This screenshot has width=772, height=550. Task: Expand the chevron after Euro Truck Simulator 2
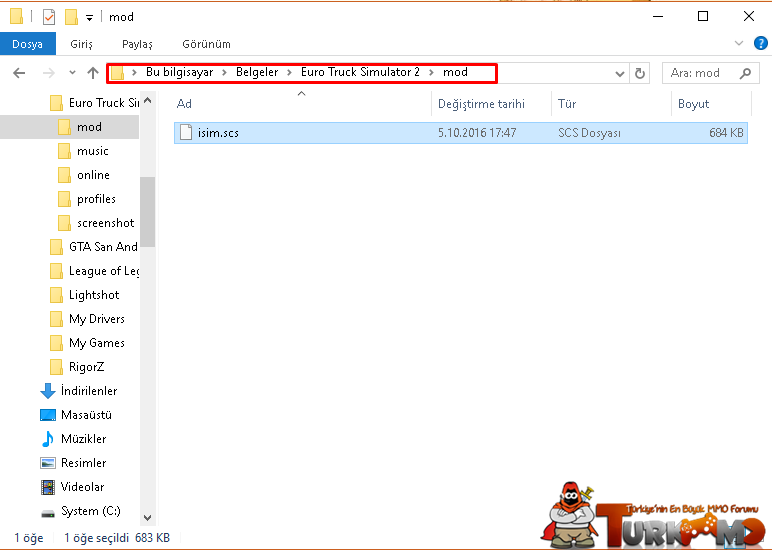pos(431,72)
